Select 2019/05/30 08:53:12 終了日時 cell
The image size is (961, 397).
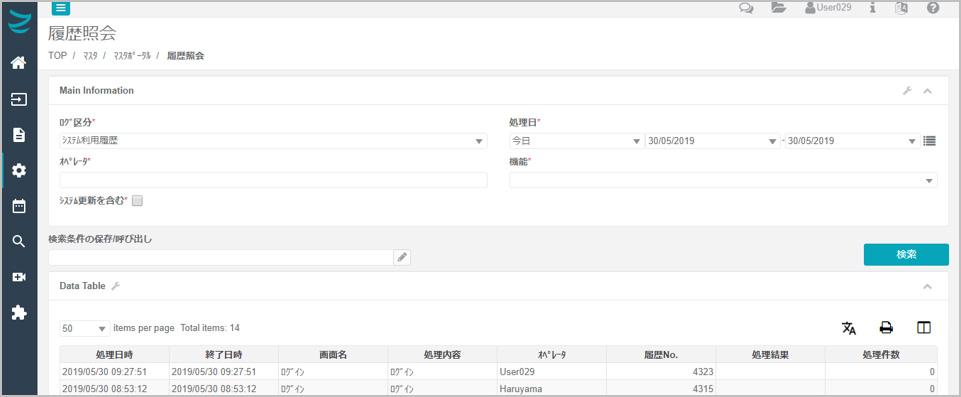tap(224, 388)
